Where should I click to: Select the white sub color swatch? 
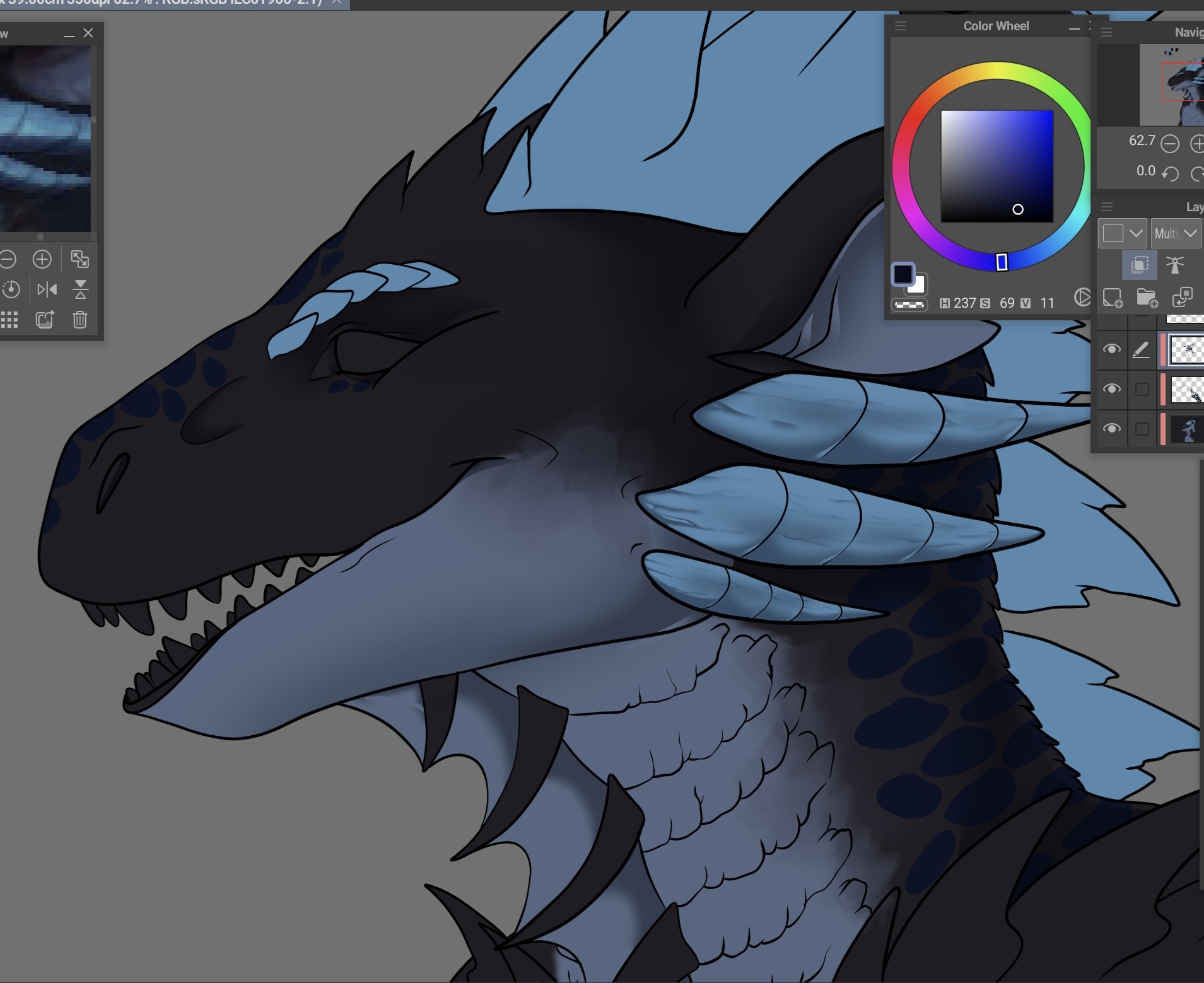(x=918, y=286)
